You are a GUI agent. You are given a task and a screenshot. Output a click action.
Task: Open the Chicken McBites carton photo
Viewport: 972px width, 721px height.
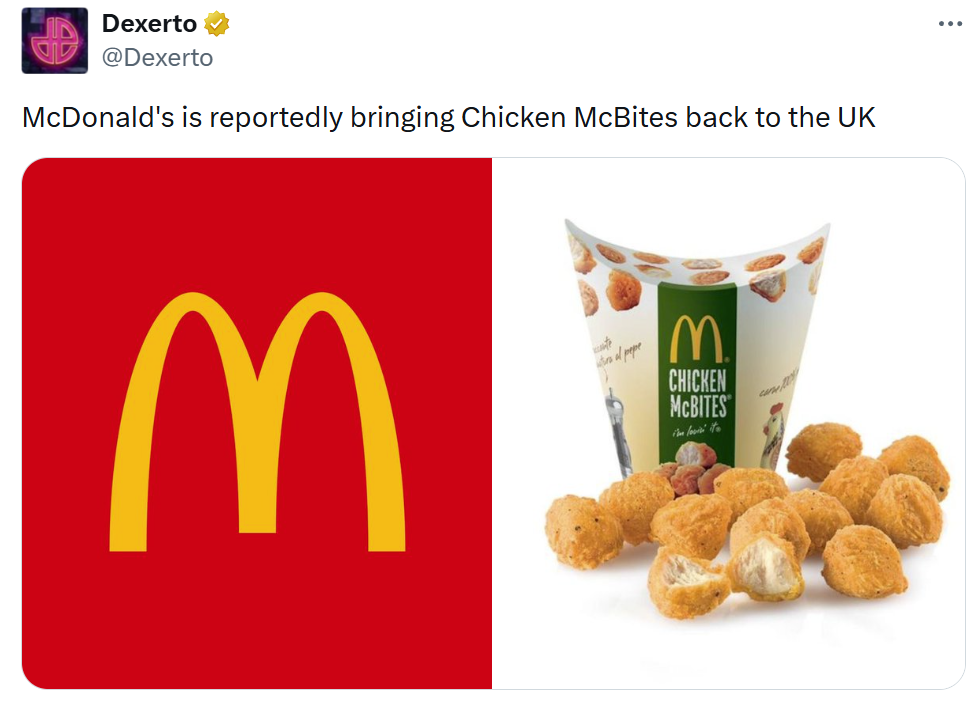point(728,423)
